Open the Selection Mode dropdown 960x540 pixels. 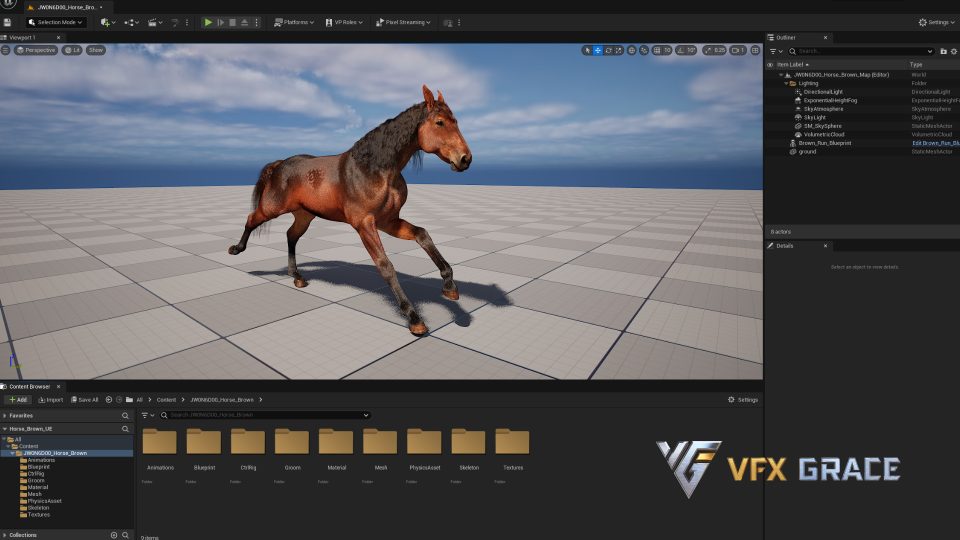point(55,23)
